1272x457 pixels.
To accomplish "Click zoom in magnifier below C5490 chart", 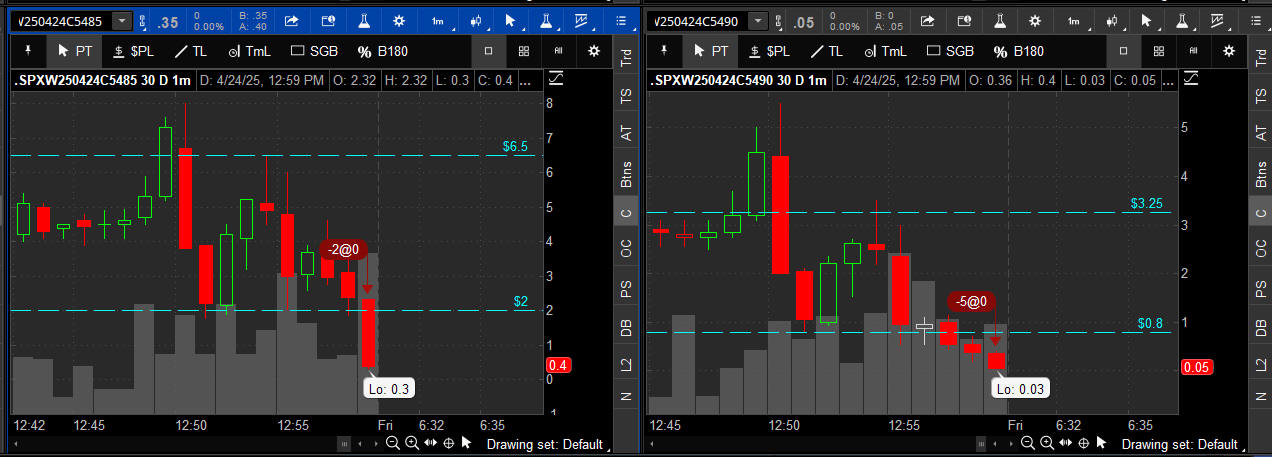I will 1047,443.
